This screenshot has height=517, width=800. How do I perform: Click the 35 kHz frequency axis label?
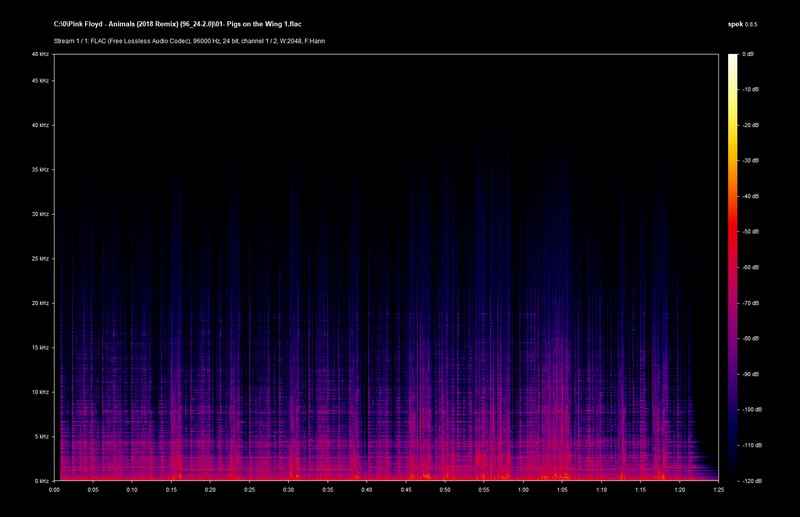[39, 170]
